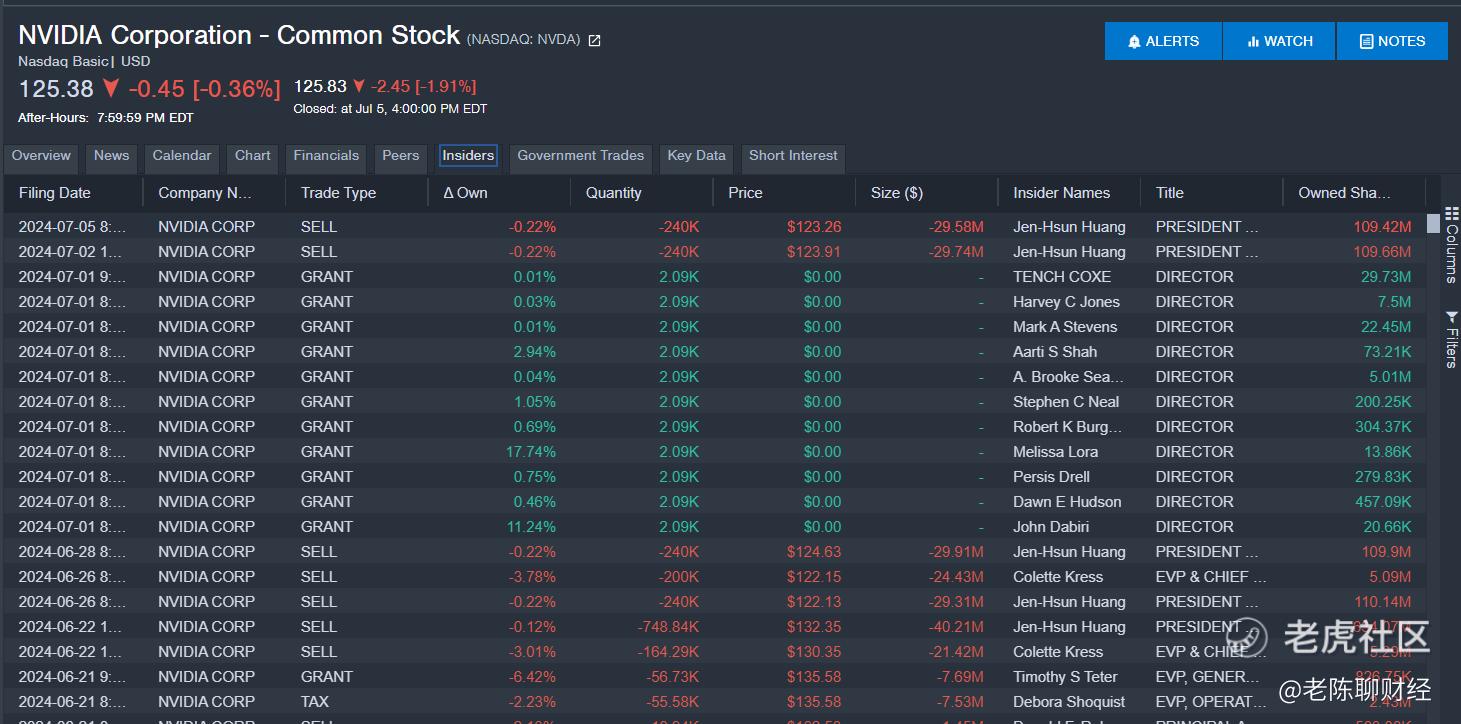Open the Short Interest tab

pyautogui.click(x=794, y=156)
